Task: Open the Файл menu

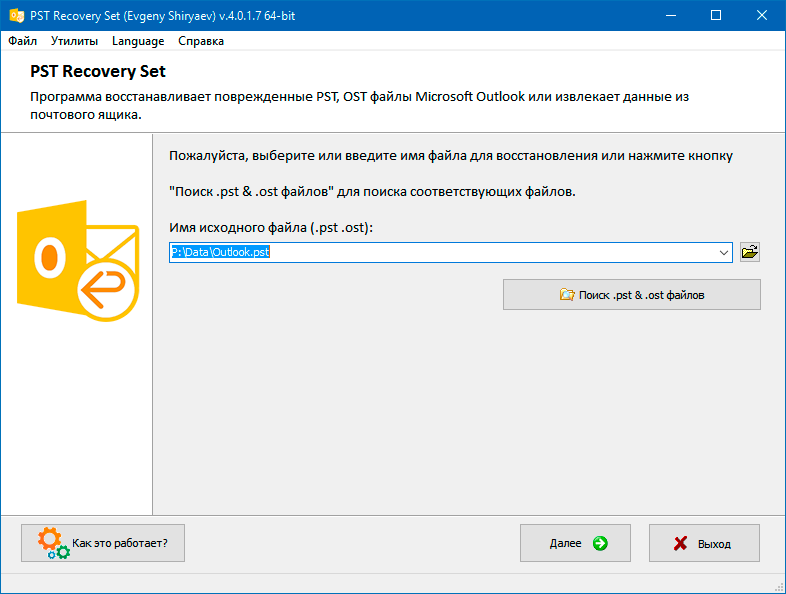Action: tap(23, 41)
